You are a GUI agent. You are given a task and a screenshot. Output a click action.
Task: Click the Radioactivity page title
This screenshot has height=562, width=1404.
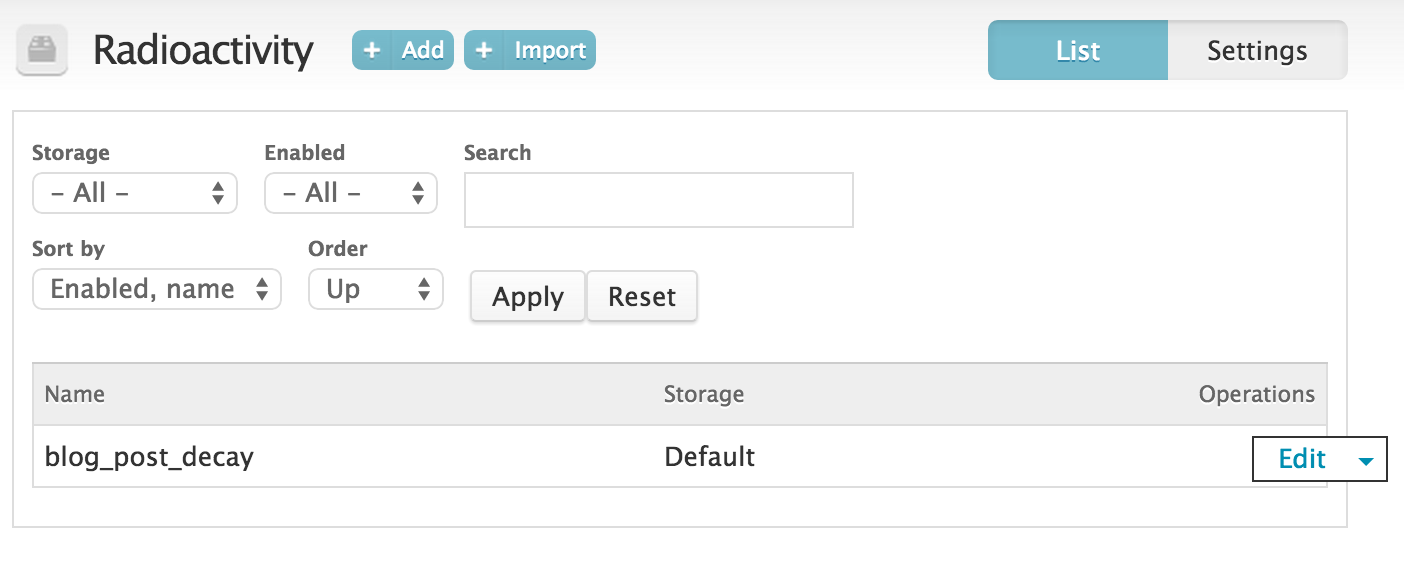tap(203, 50)
